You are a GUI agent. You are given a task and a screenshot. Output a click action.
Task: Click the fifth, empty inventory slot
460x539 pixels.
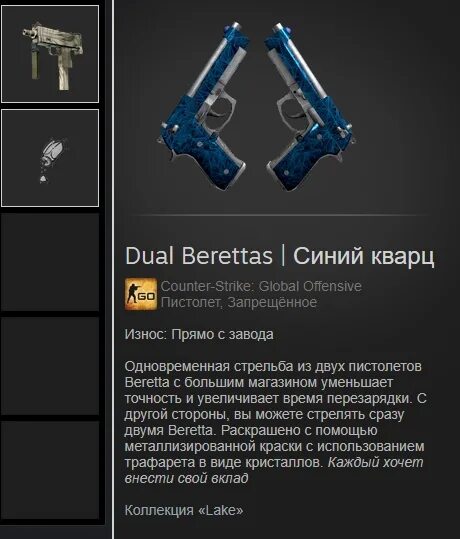pyautogui.click(x=50, y=470)
